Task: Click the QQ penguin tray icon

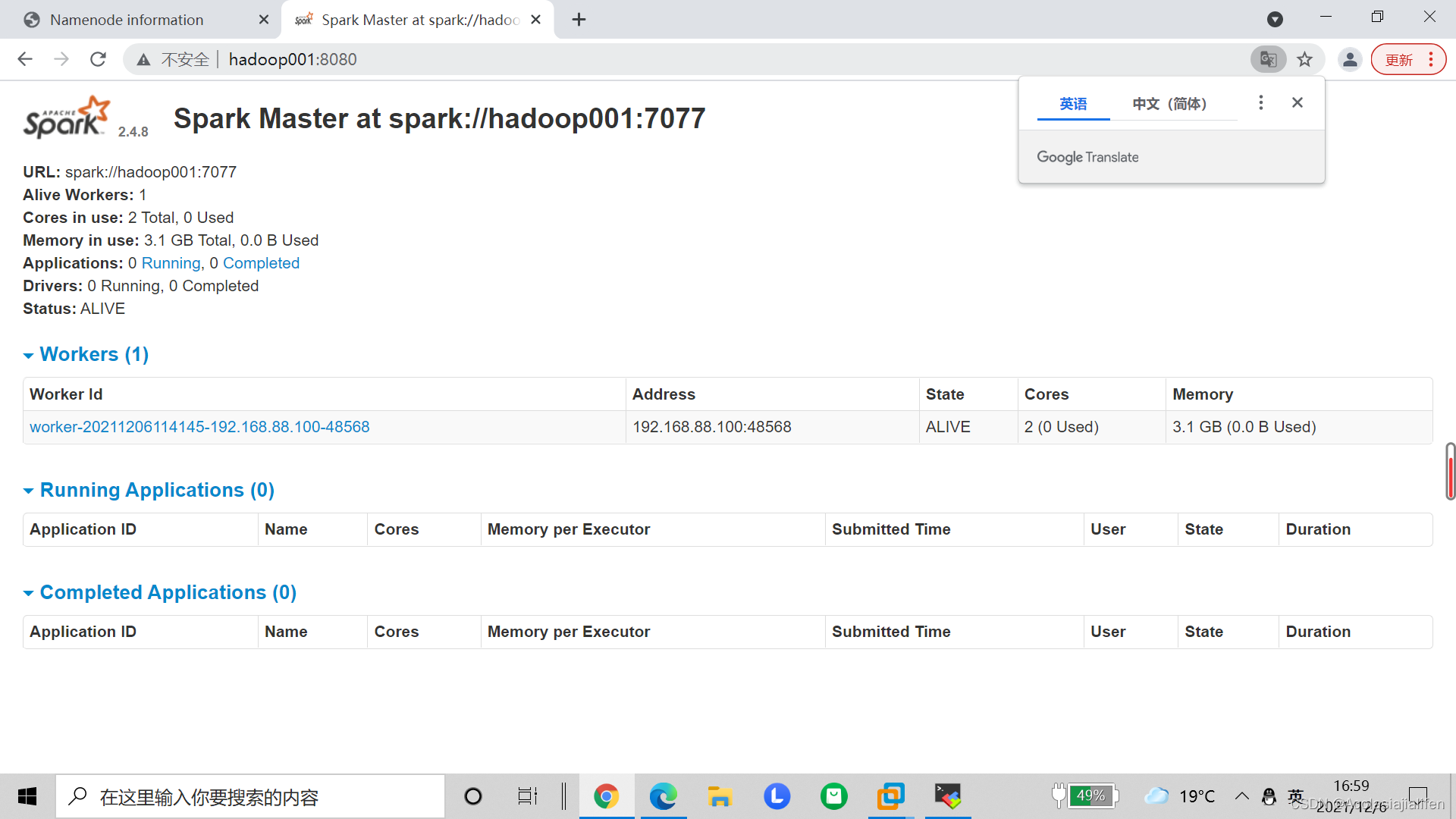Action: 1269,796
